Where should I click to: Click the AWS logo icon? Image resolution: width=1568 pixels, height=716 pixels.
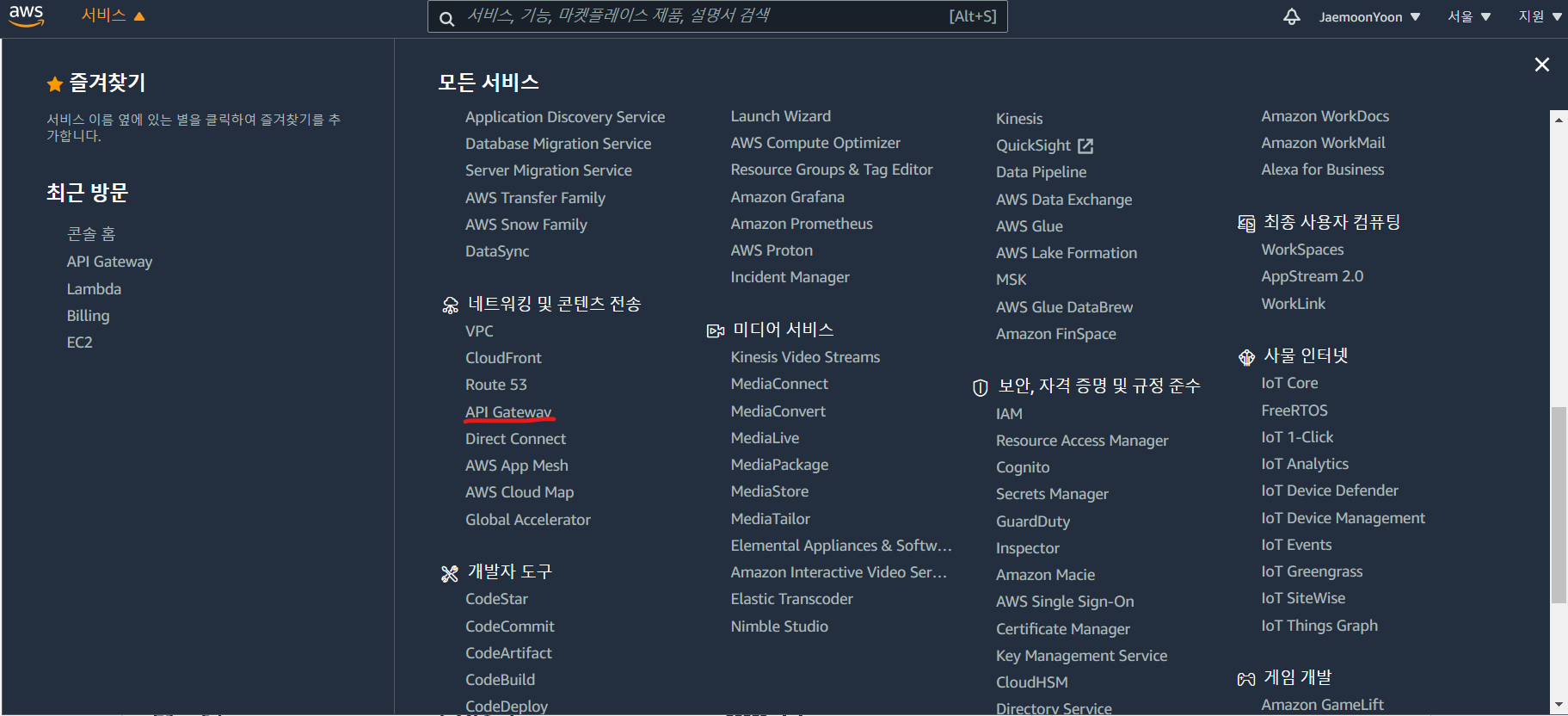pos(27,15)
